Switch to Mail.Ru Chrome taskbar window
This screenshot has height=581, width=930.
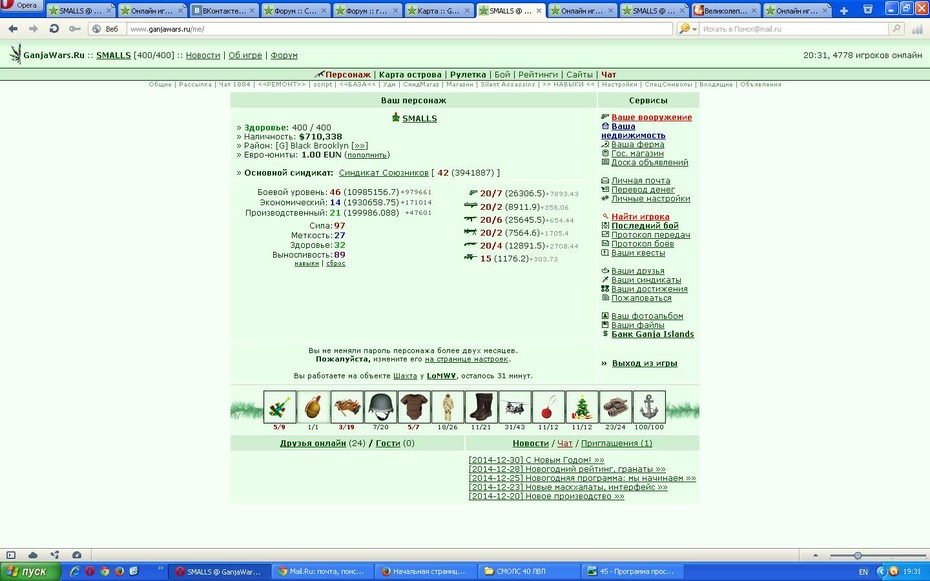pos(323,572)
